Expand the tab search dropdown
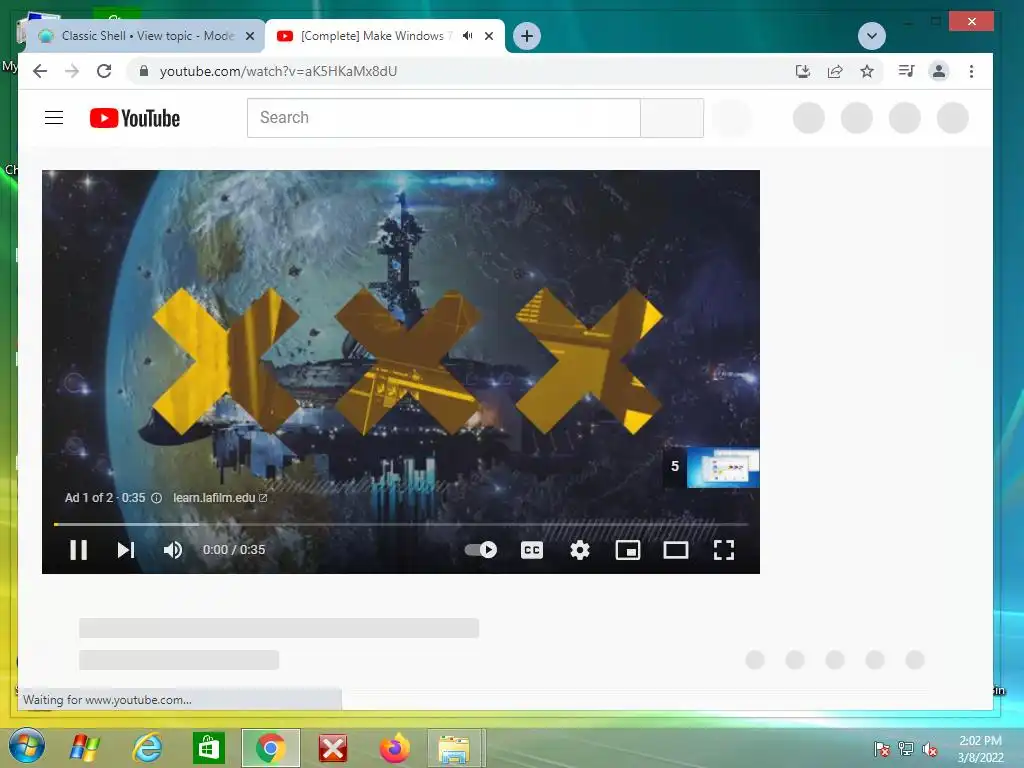The image size is (1024, 768). pyautogui.click(x=872, y=36)
